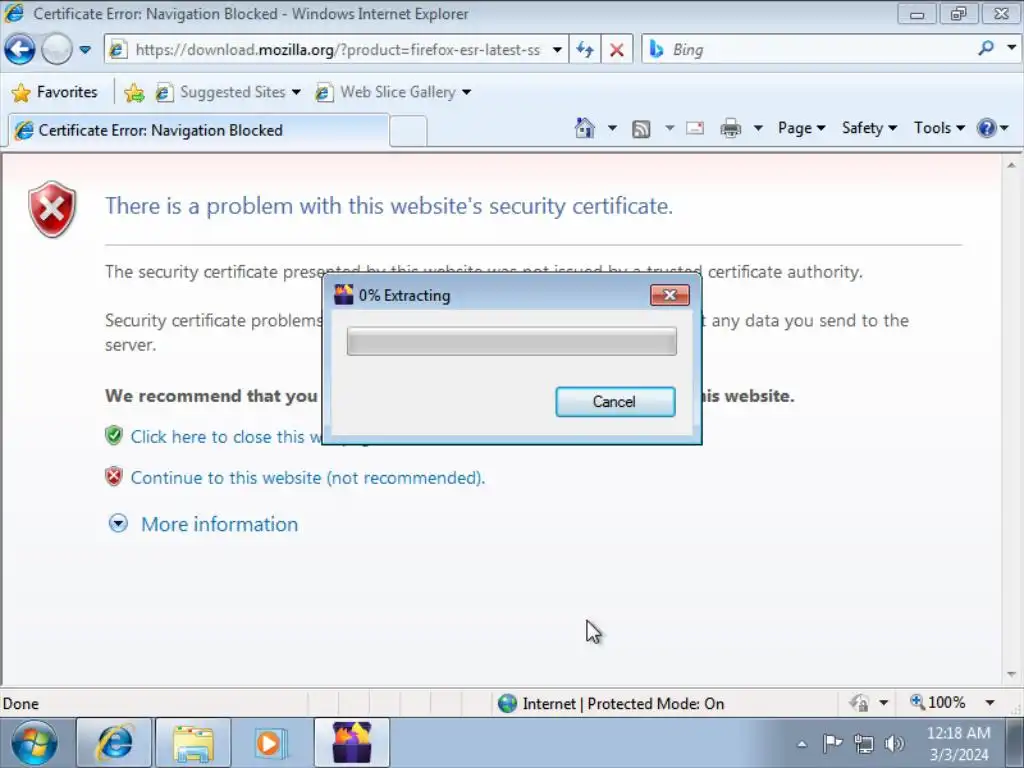Open the recent pages dropdown arrow
This screenshot has height=768, width=1024.
coord(85,50)
